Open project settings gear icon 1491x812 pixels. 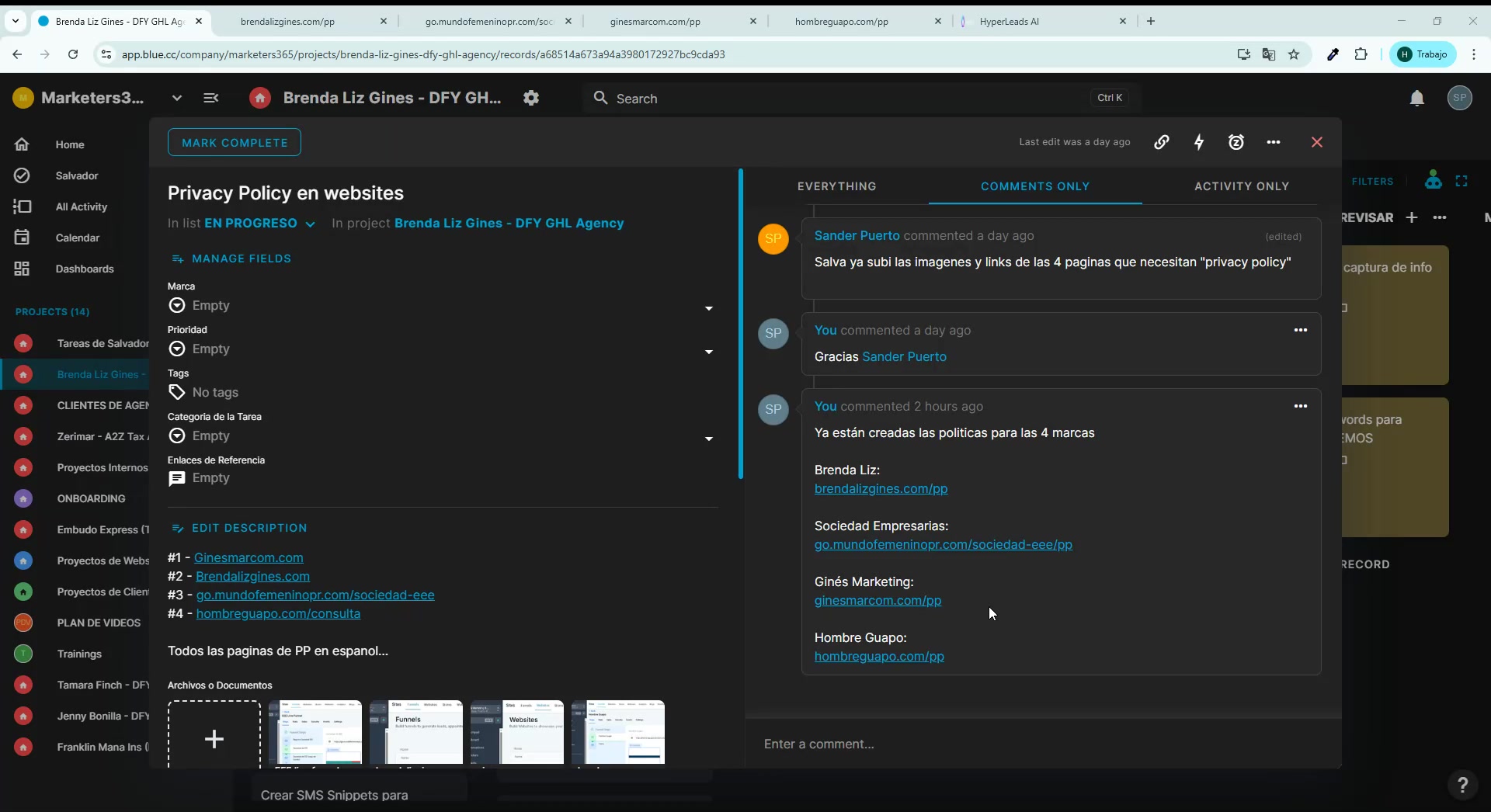coord(531,98)
